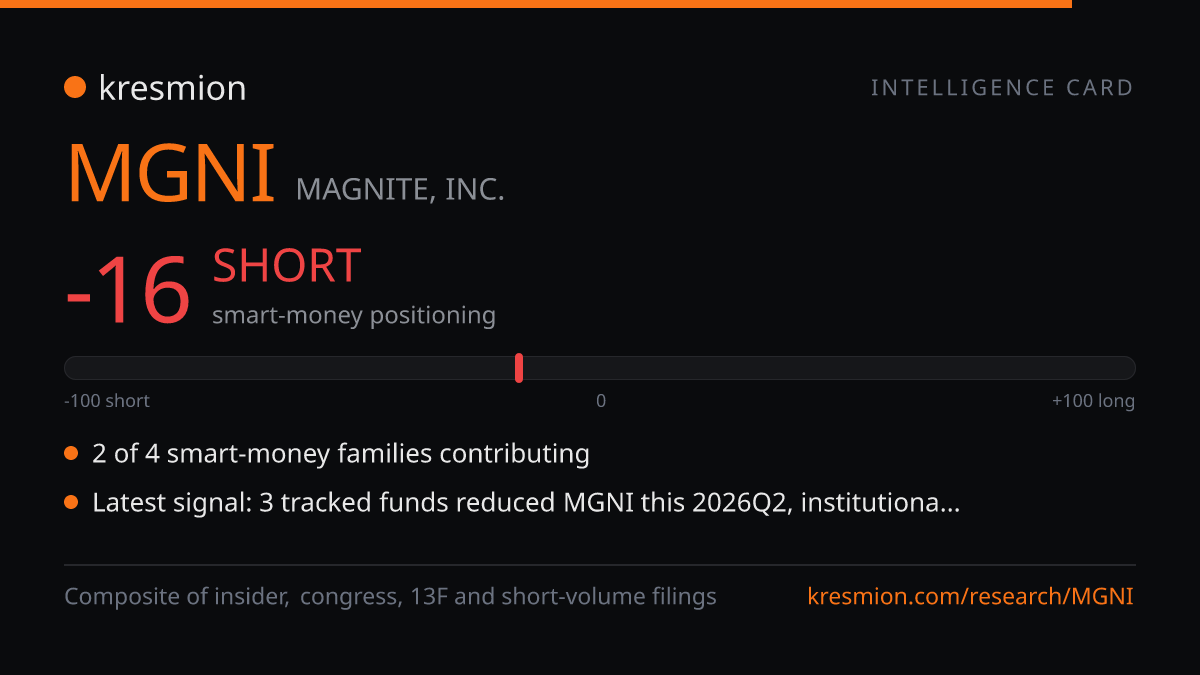Click the 0 midpoint scale label
This screenshot has height=675, width=1200.
[601, 401]
